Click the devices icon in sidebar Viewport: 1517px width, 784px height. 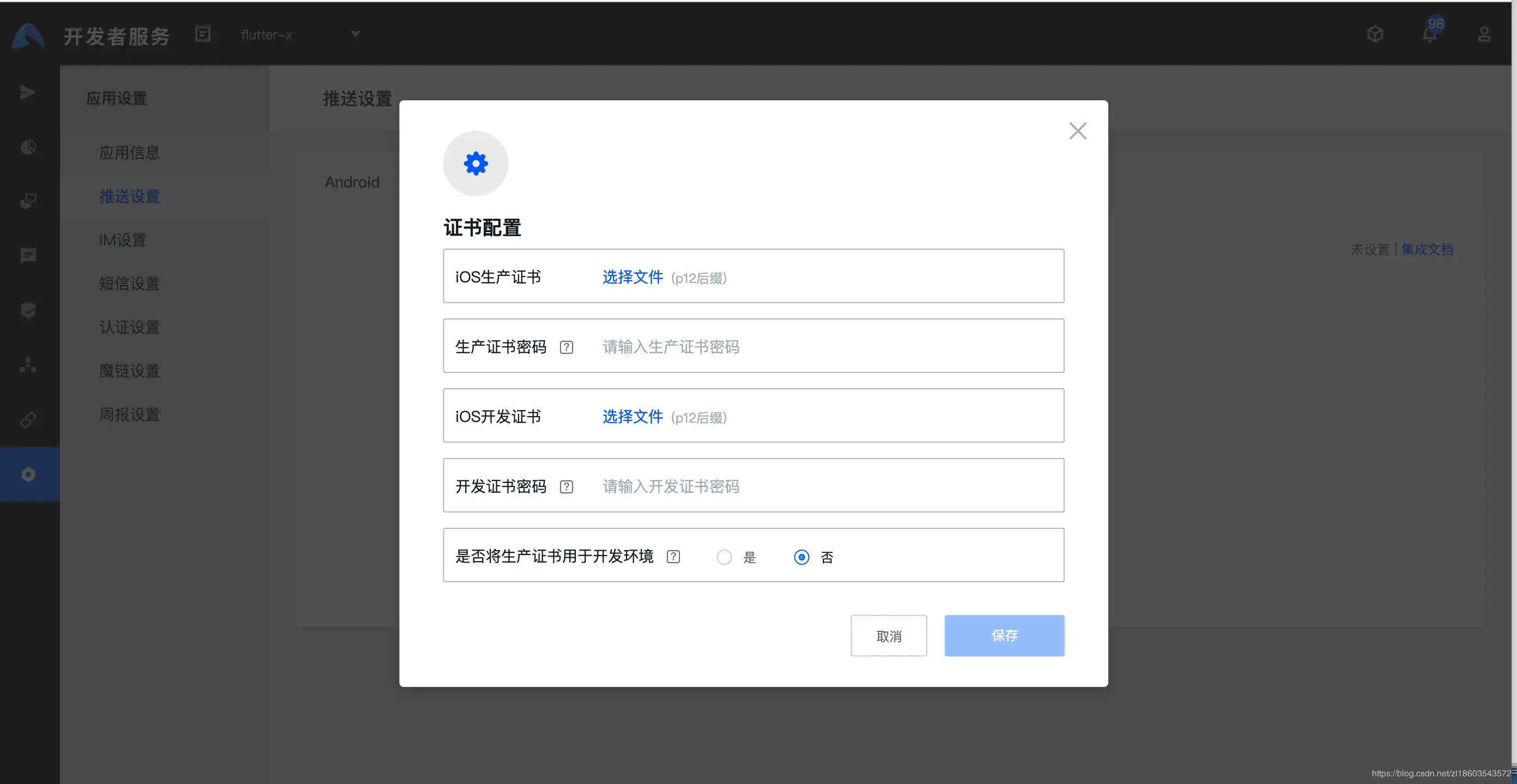pyautogui.click(x=28, y=201)
